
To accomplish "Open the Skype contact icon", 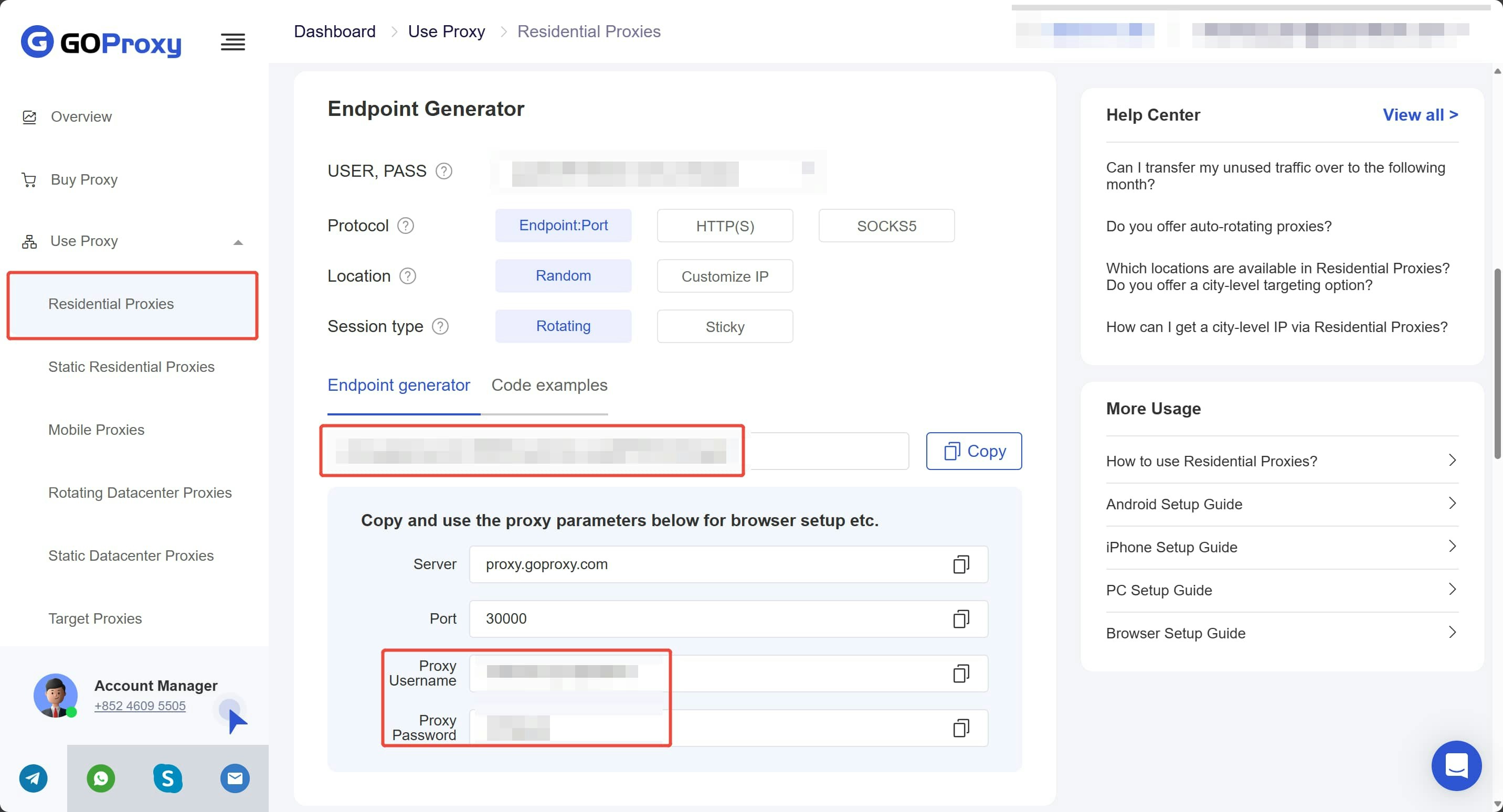I will 168,778.
